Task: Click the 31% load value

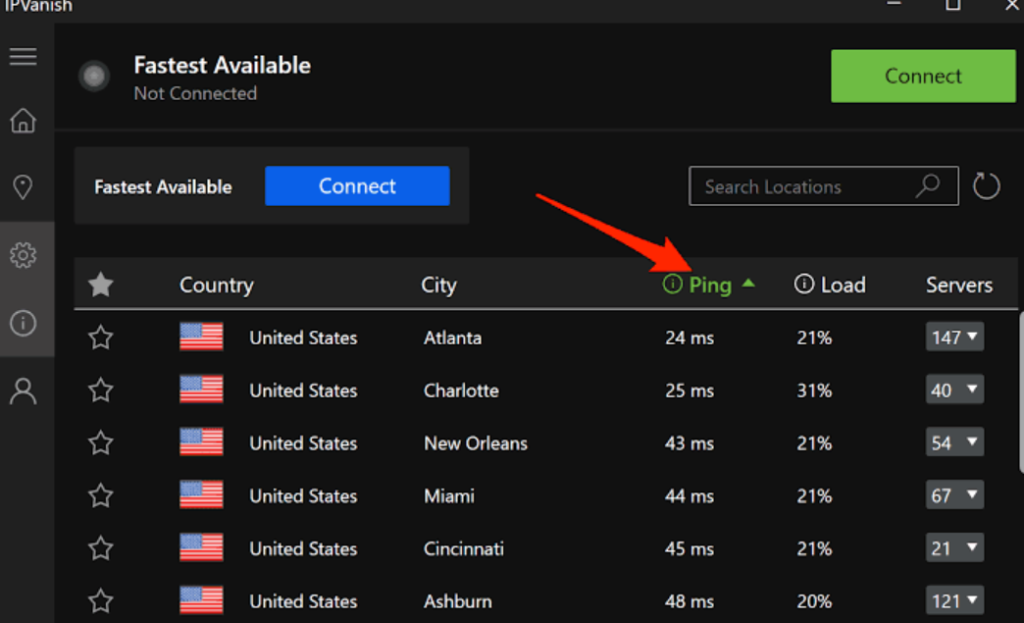Action: tap(814, 391)
